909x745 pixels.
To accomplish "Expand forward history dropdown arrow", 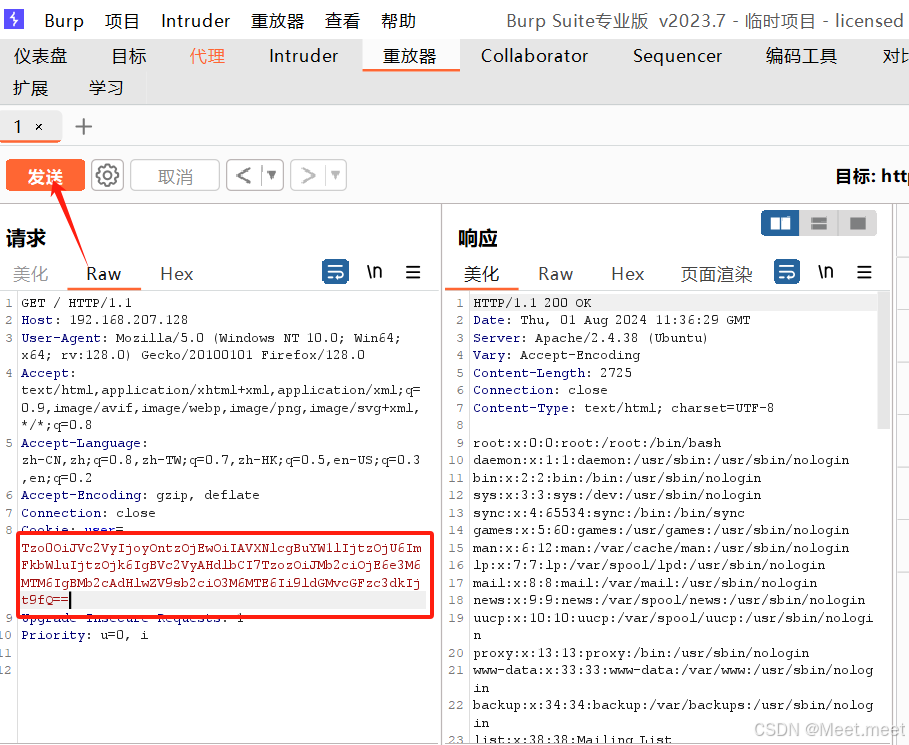I will click(335, 175).
